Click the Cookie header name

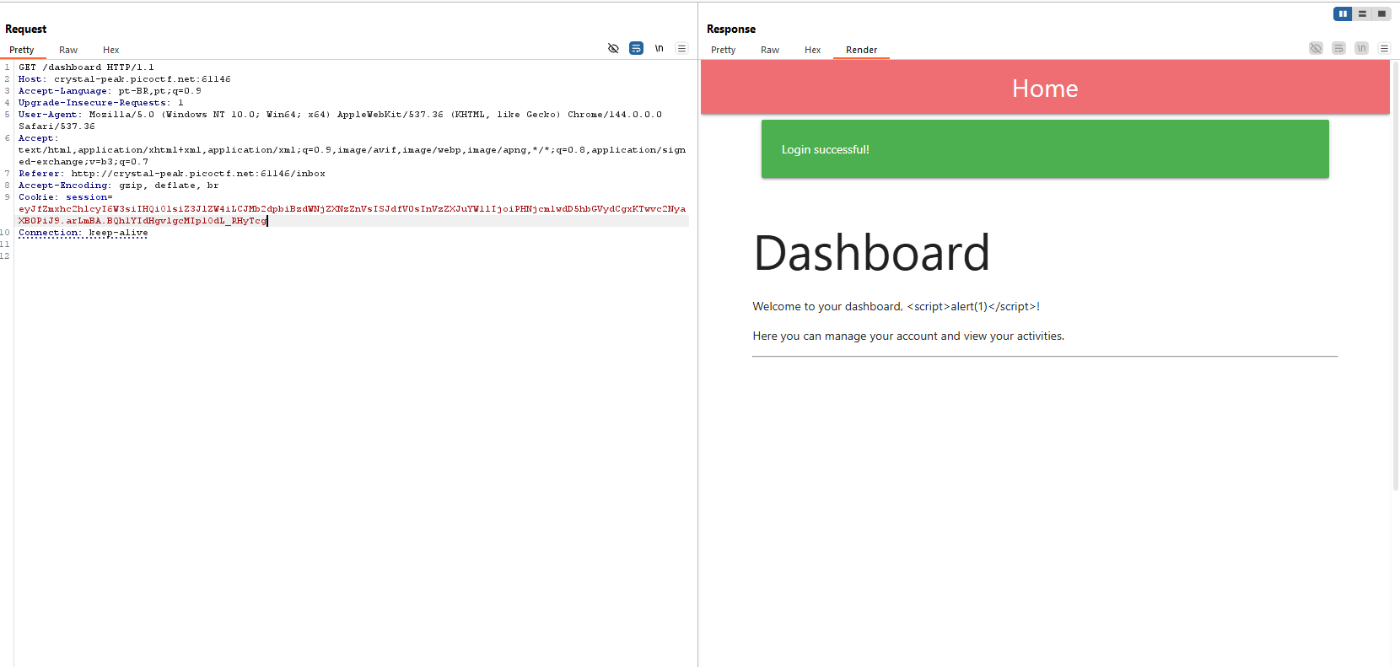[x=38, y=197]
